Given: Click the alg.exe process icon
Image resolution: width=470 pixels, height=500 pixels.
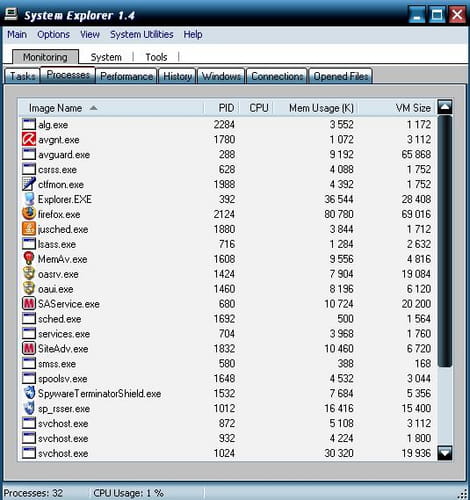Looking at the screenshot, I should tap(29, 124).
